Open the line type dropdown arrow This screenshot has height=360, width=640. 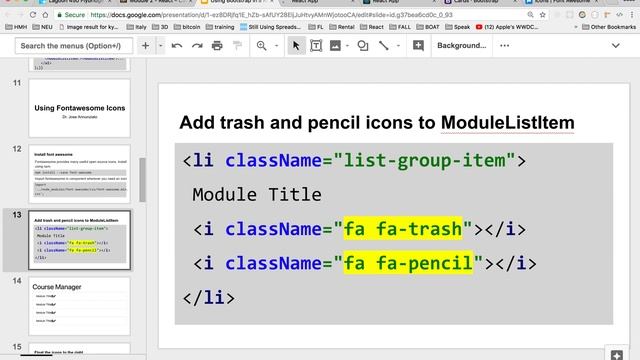(398, 46)
